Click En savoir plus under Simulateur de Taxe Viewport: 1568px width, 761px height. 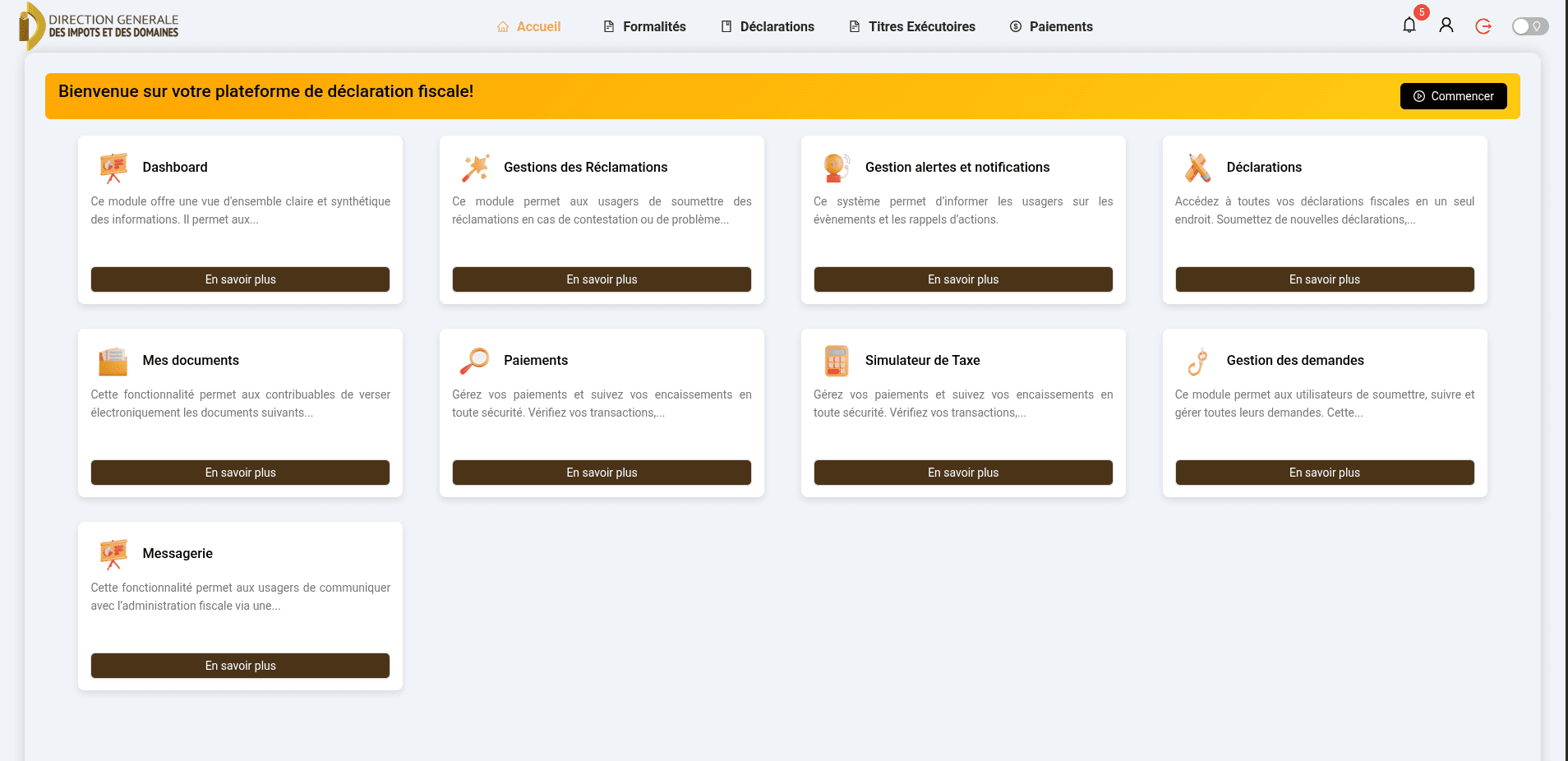963,473
